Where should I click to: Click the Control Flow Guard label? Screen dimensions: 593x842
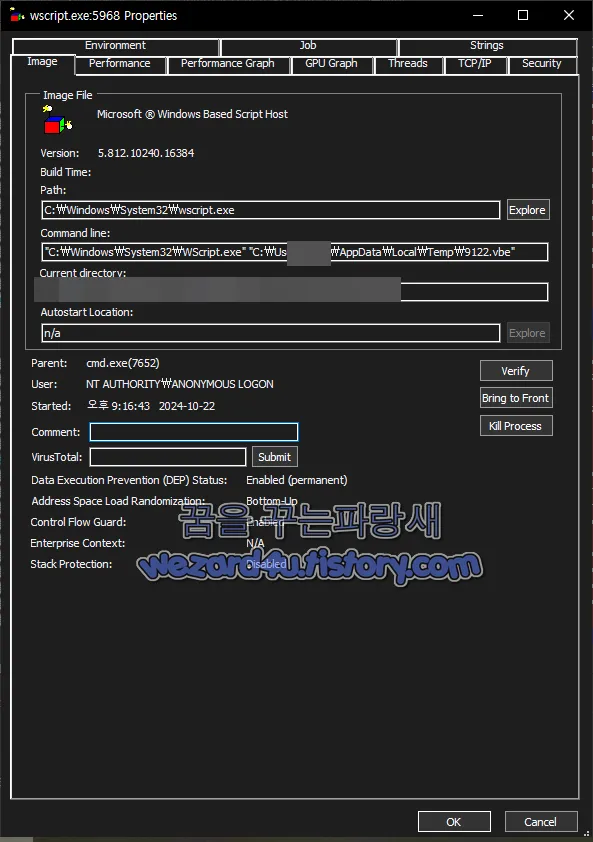[x=78, y=522]
